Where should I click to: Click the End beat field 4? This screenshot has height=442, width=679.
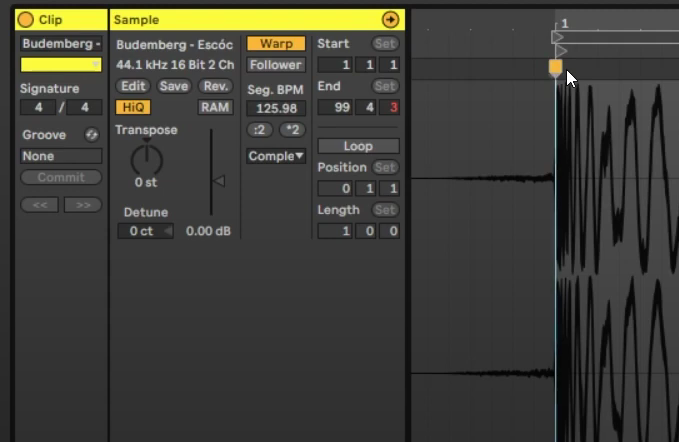[x=366, y=107]
